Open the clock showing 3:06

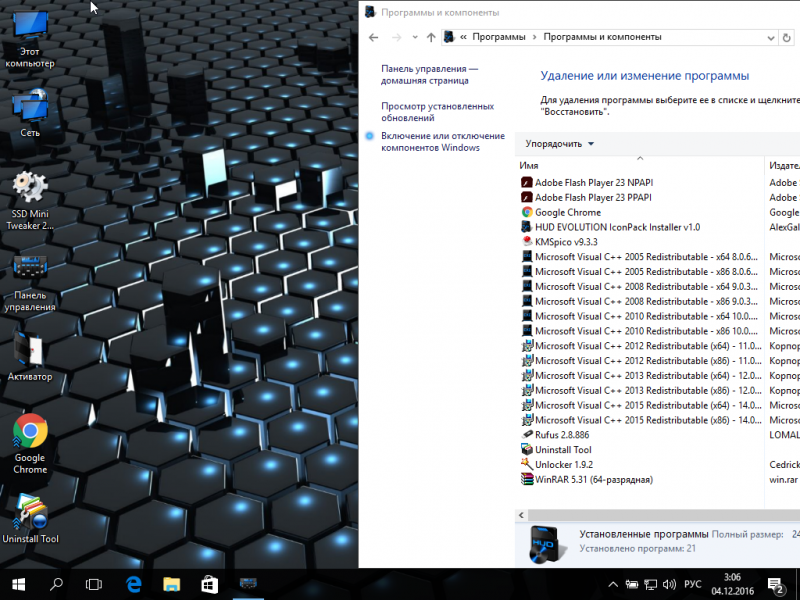[732, 584]
